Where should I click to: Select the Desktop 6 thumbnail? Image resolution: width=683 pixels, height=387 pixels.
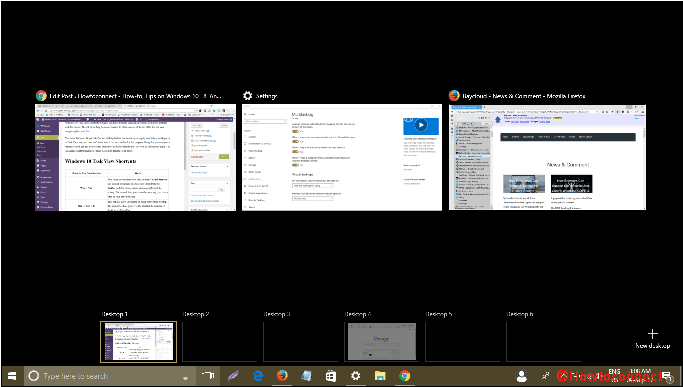point(543,342)
